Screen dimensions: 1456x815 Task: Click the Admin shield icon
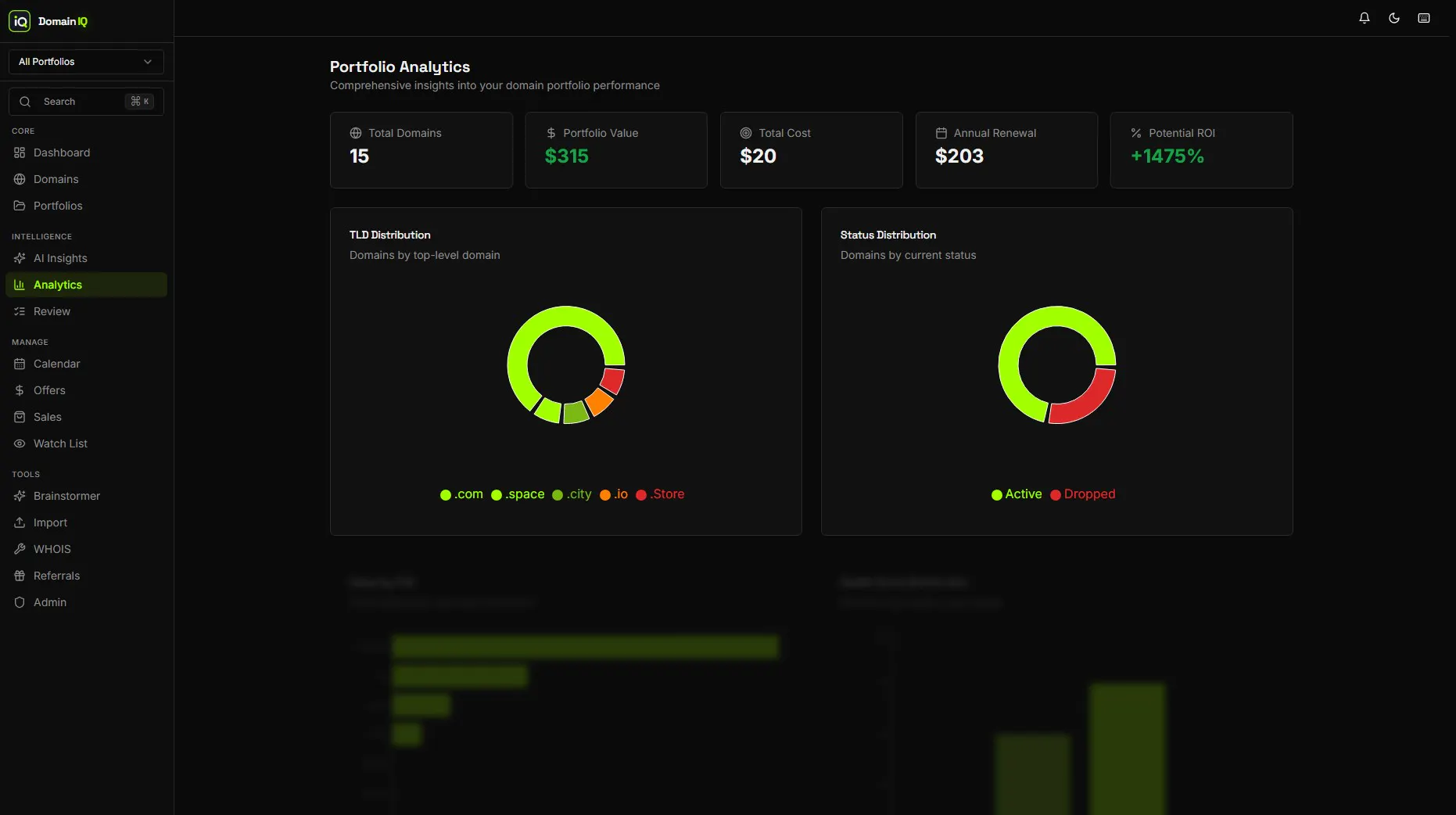[x=20, y=602]
